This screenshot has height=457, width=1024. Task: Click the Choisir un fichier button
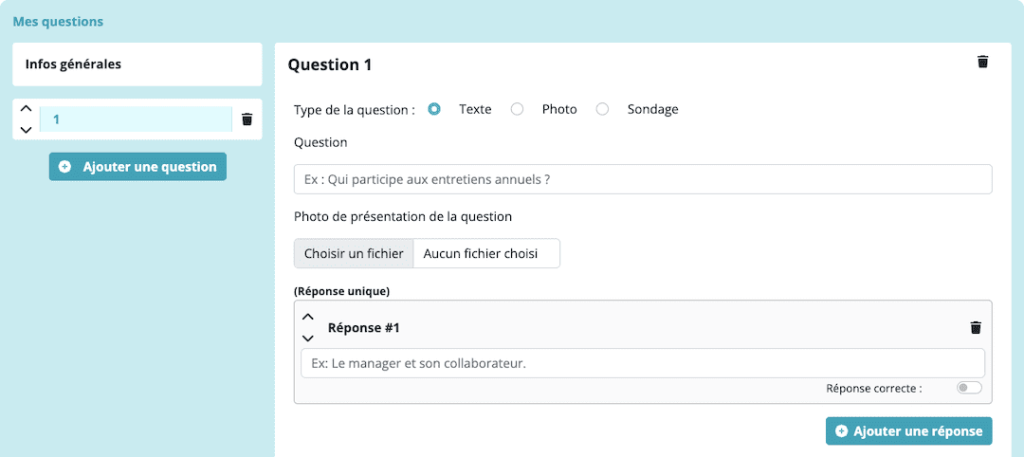354,253
